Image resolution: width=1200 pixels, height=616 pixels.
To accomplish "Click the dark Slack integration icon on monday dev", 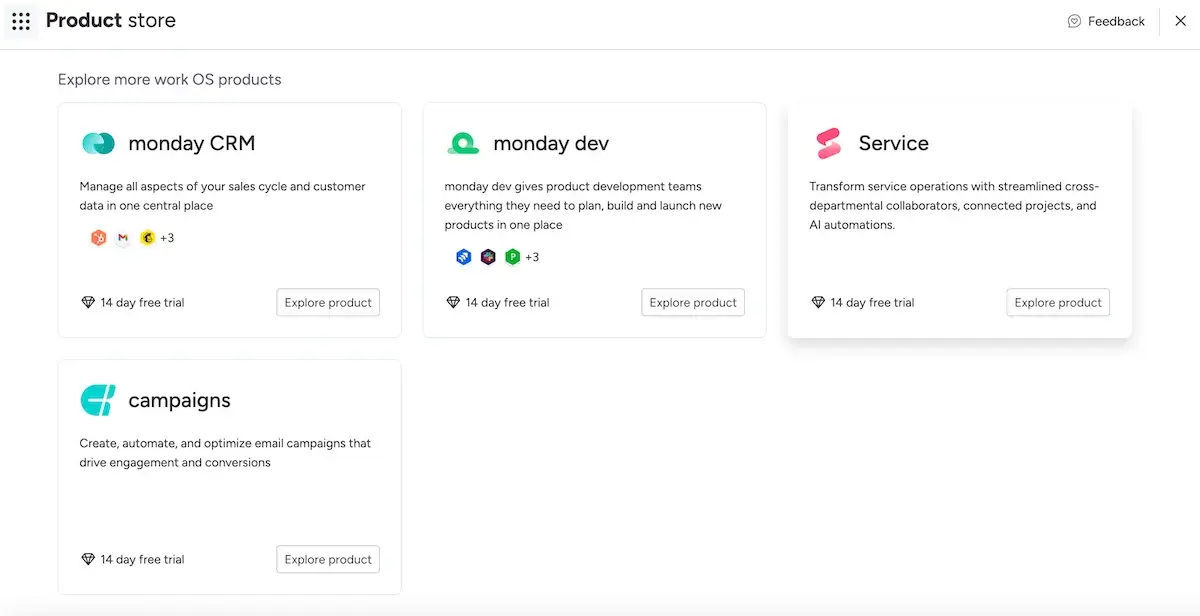I will 488,257.
